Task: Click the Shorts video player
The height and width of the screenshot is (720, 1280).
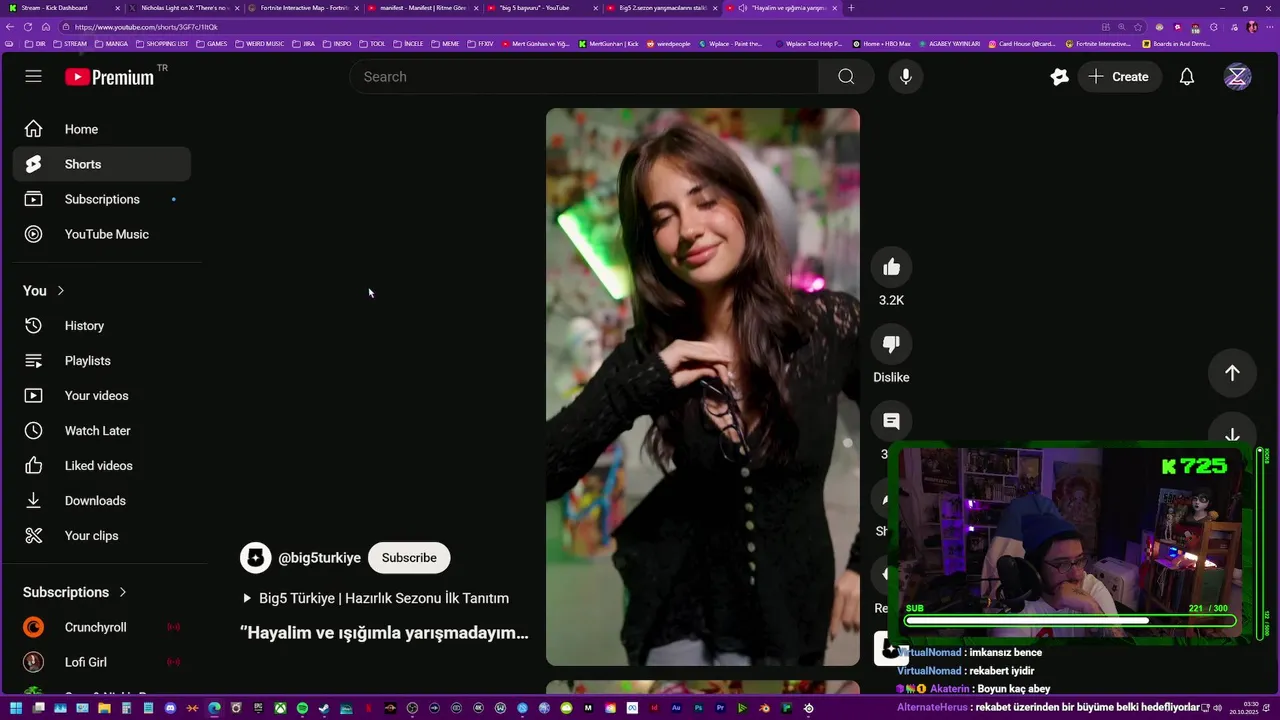Action: click(703, 387)
